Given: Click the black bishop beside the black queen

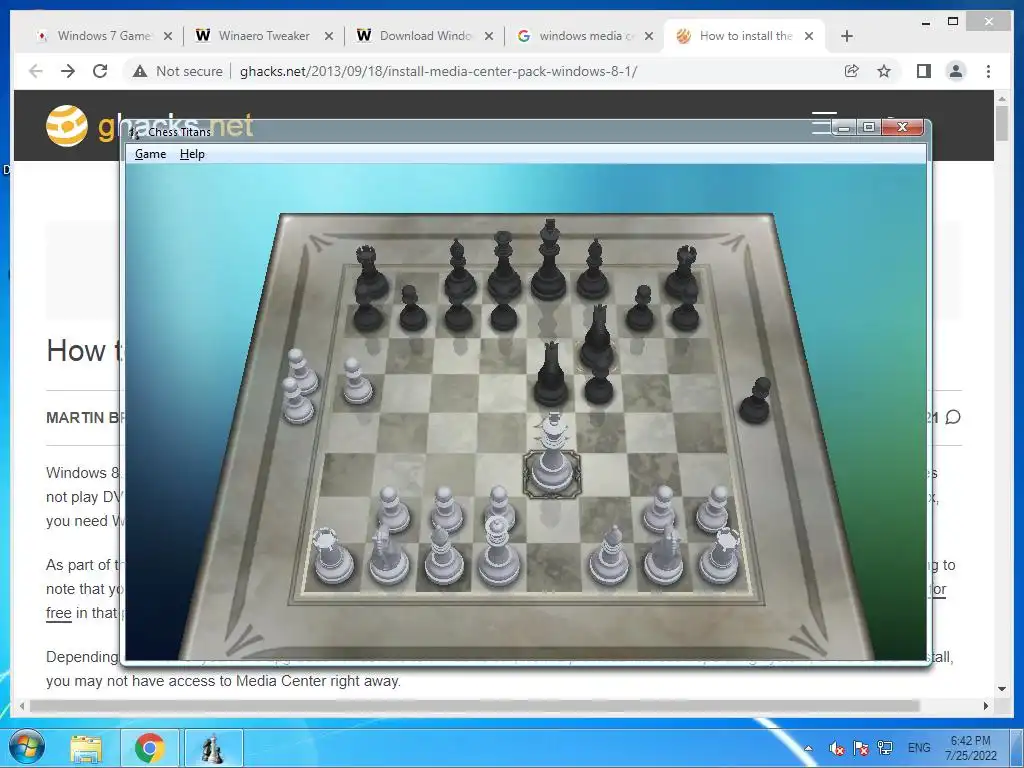Looking at the screenshot, I should tap(460, 270).
